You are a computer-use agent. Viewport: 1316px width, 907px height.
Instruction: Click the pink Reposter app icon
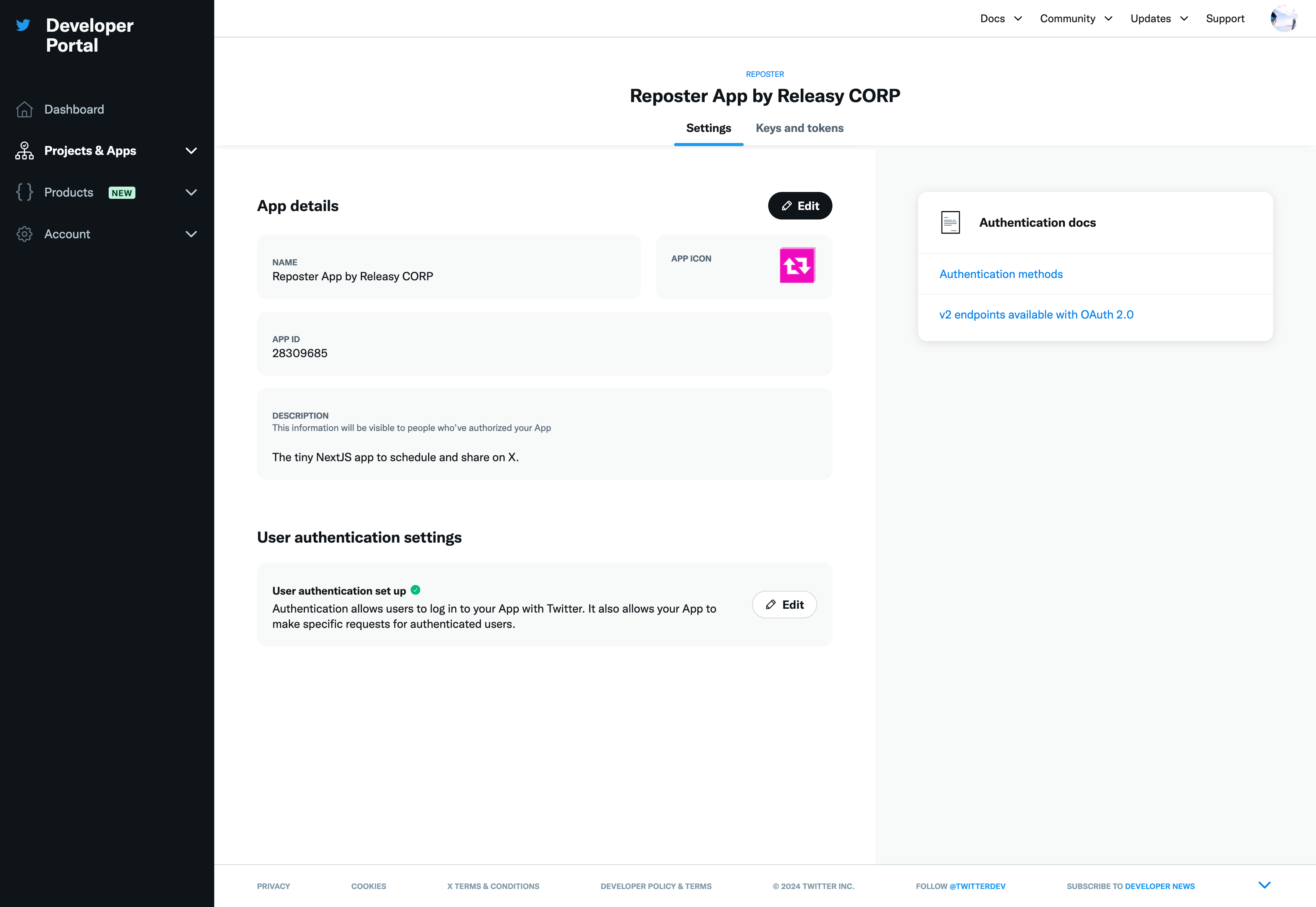(797, 265)
